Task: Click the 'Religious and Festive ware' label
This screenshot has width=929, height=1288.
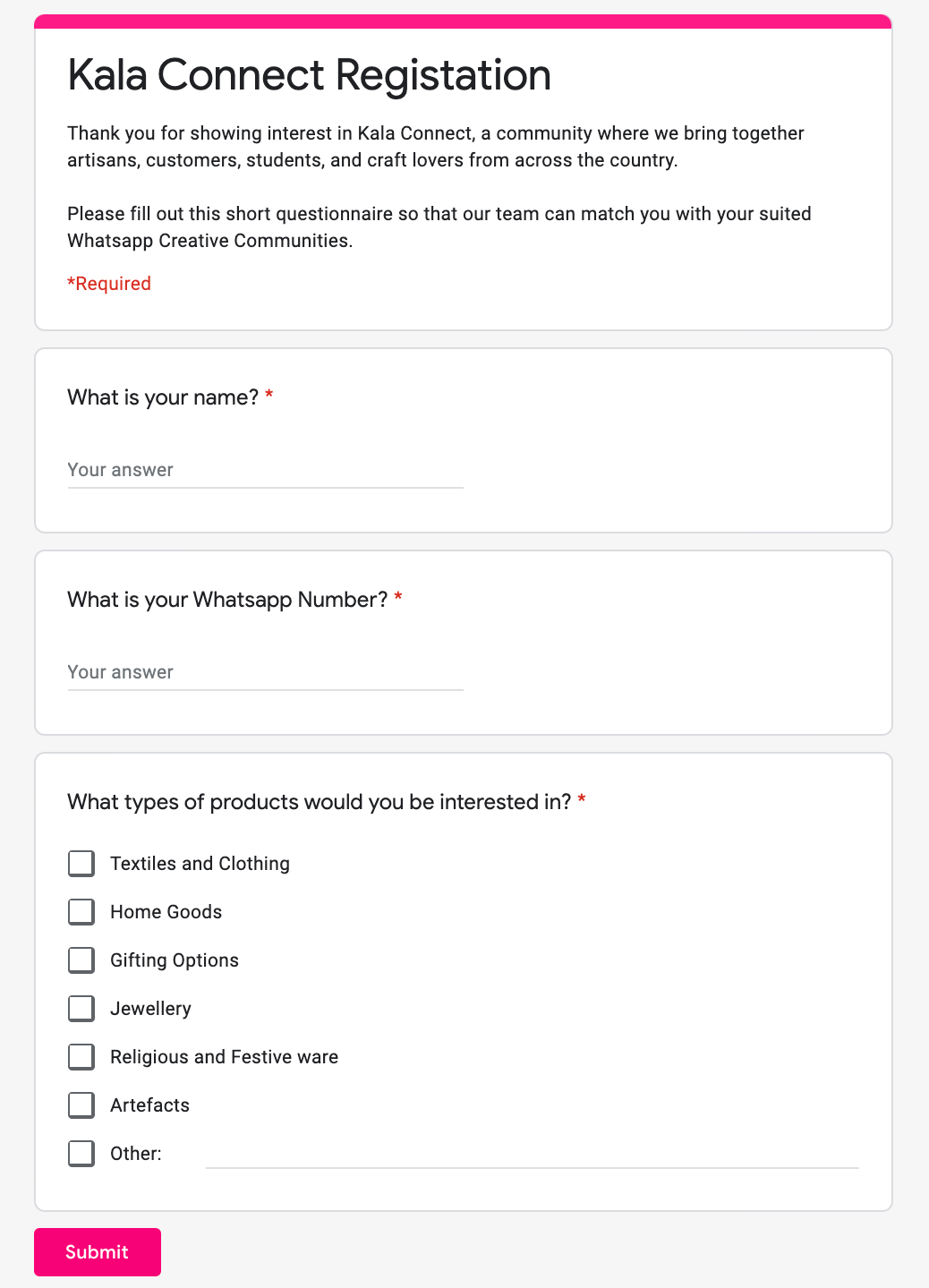Action: (225, 1057)
